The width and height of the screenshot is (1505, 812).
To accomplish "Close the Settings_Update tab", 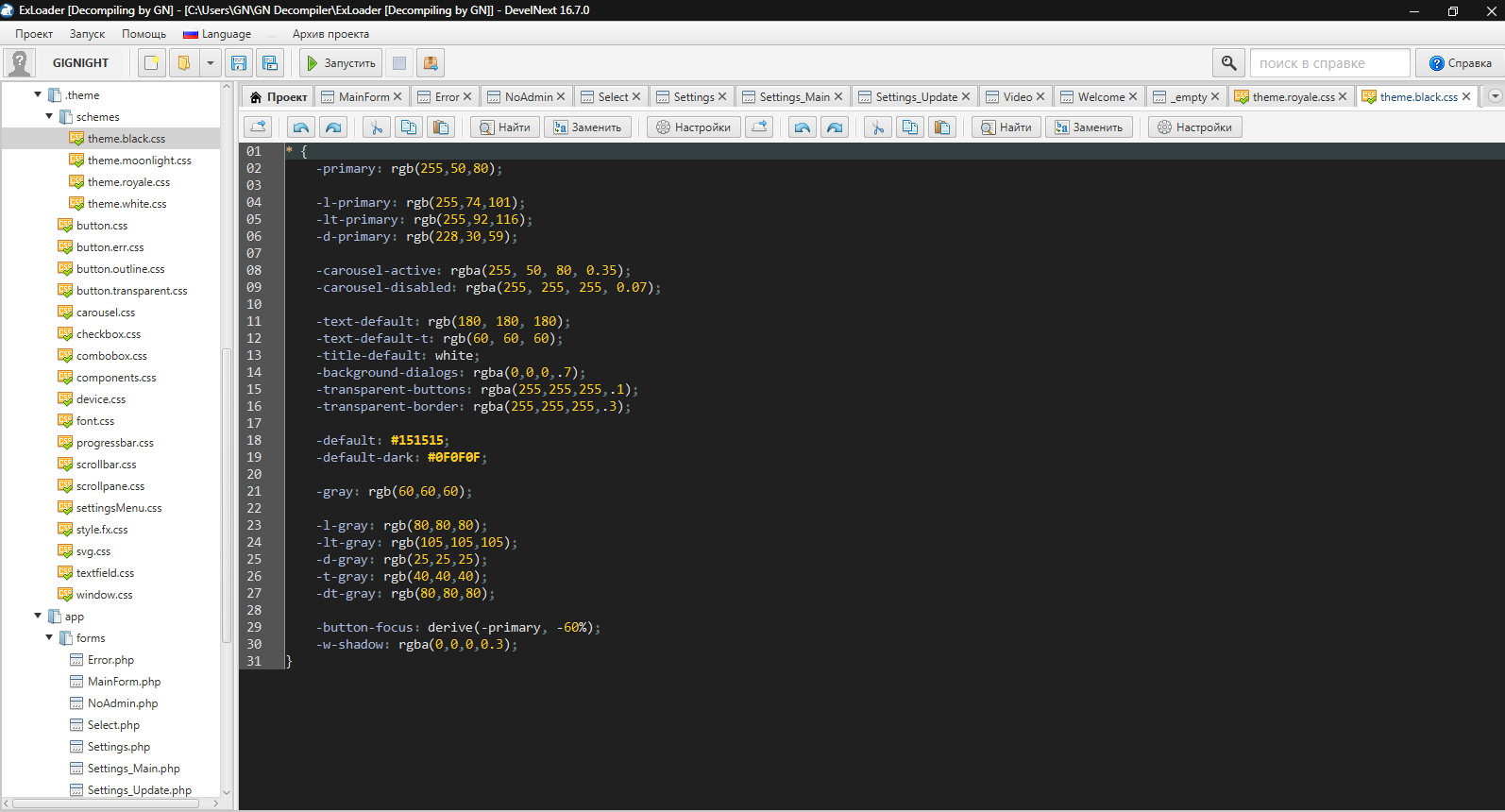I will click(x=966, y=96).
